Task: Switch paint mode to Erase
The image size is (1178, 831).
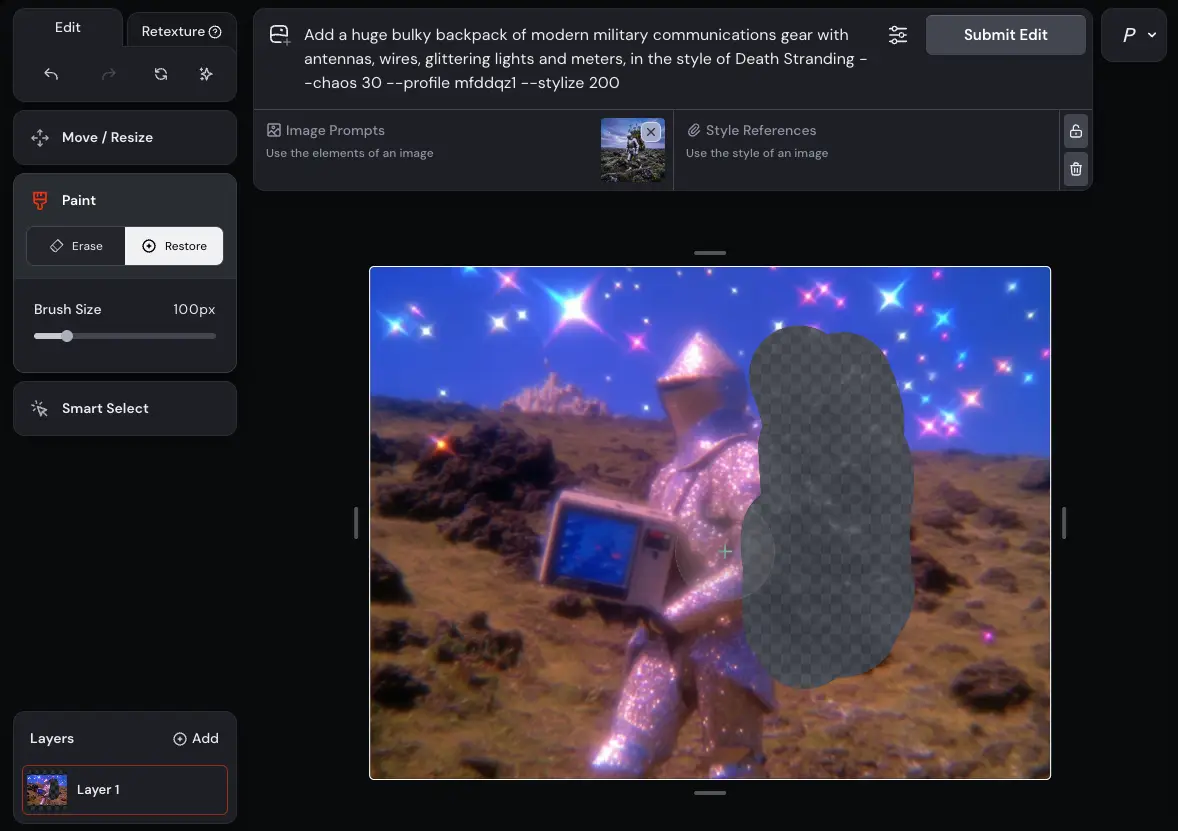Action: tap(76, 246)
